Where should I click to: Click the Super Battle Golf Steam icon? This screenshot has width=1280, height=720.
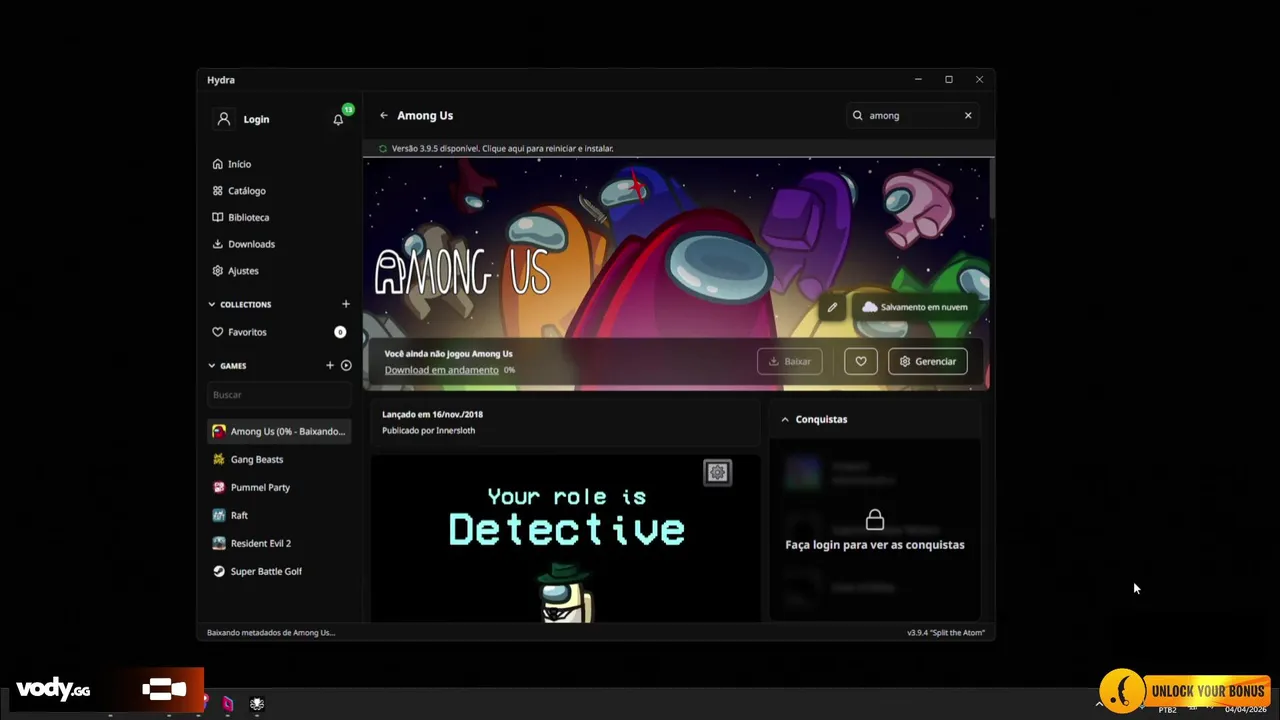point(219,572)
